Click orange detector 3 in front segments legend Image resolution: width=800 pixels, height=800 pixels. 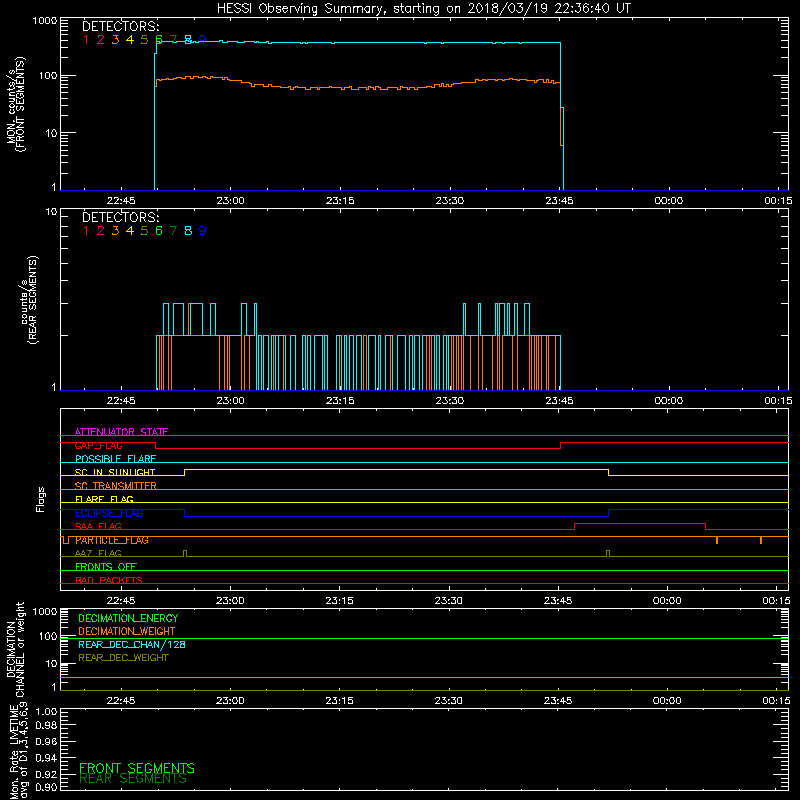click(x=115, y=39)
